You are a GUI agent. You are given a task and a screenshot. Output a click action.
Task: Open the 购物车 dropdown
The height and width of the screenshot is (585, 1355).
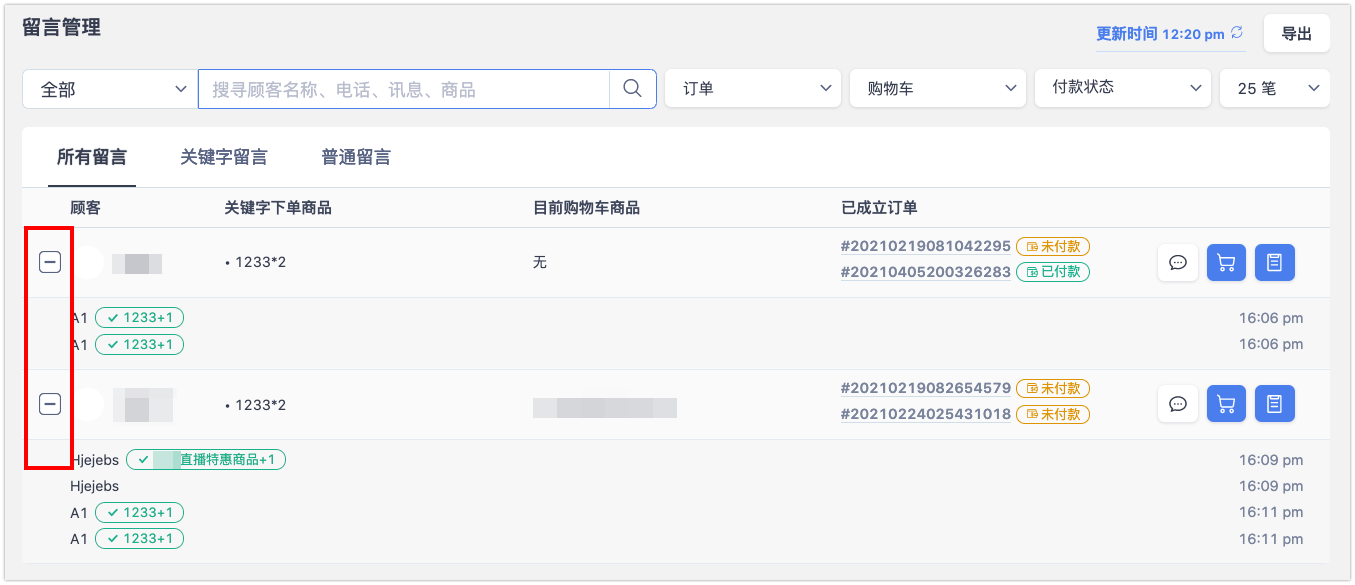click(938, 88)
